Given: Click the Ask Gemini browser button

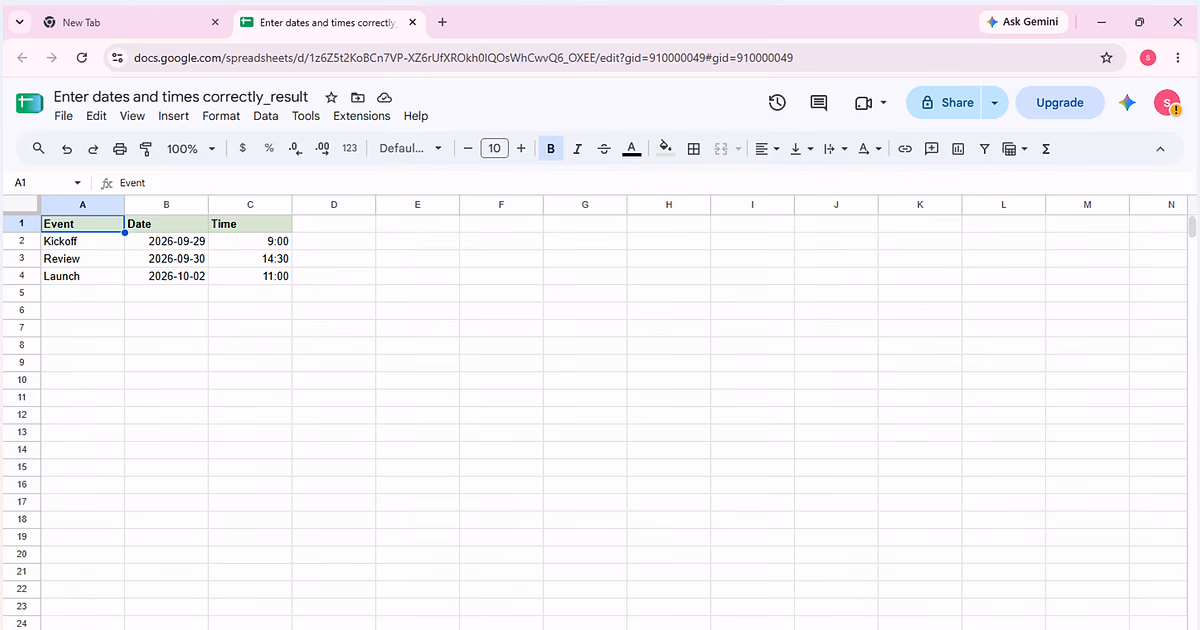Looking at the screenshot, I should tap(1023, 21).
